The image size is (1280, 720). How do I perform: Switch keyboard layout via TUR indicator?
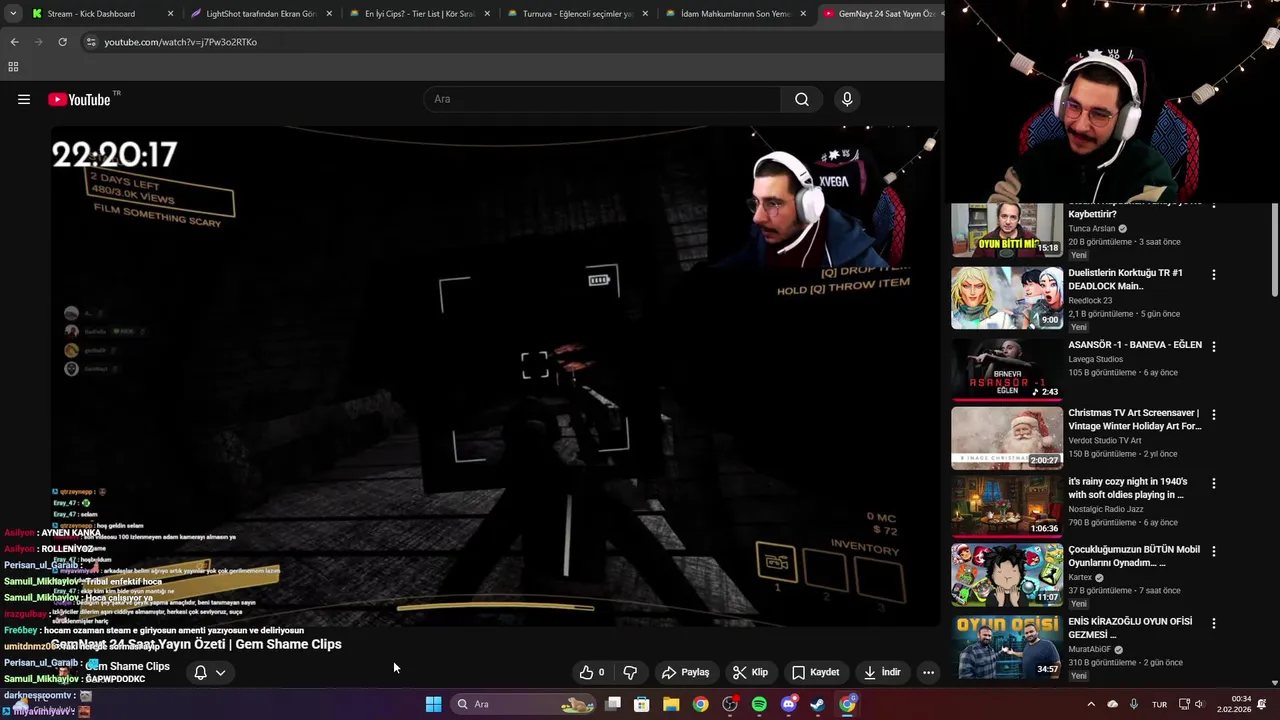click(1159, 704)
